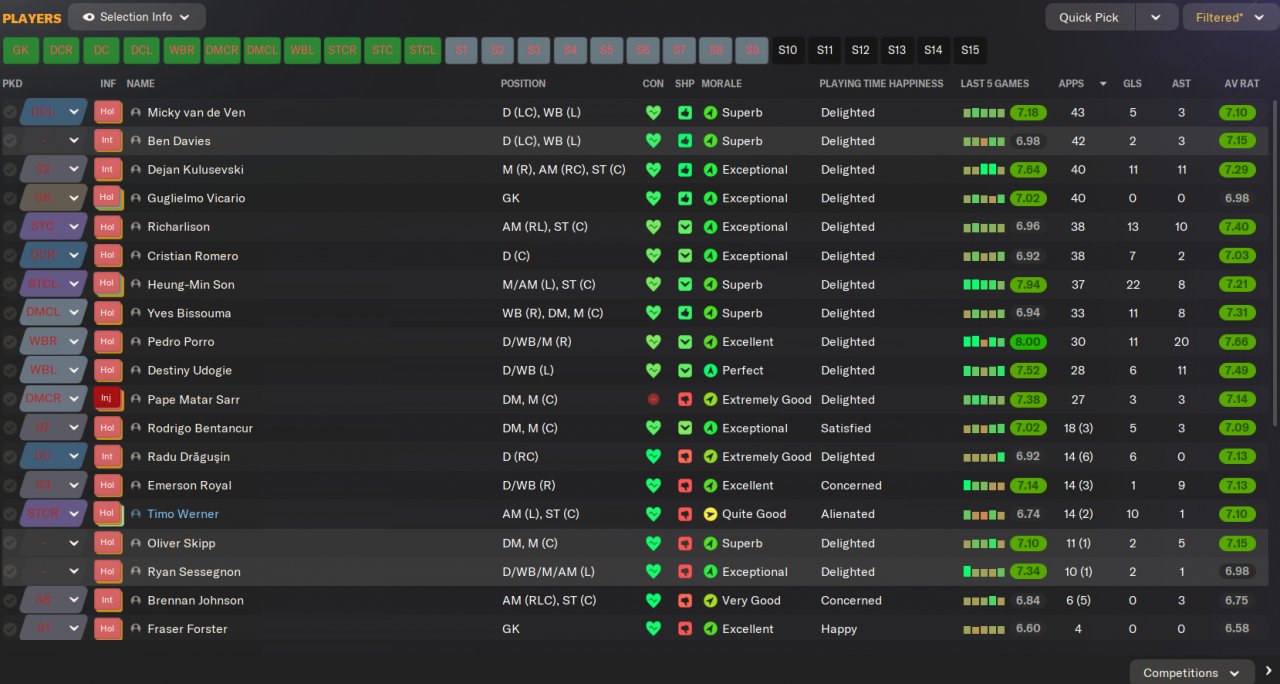Click last 5 games form bars for Pedro Porro
The image size is (1280, 684).
(x=983, y=342)
